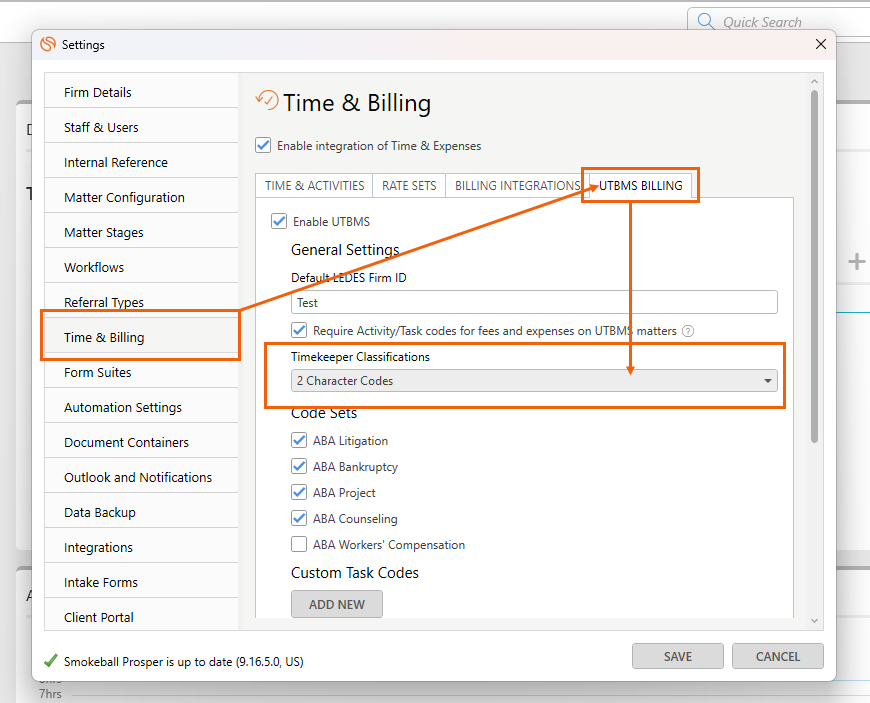
Task: Open the Timekeeper Classifications dropdown
Action: (535, 381)
